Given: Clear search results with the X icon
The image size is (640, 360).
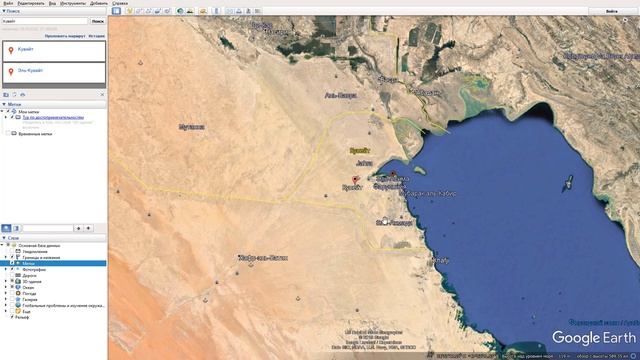Looking at the screenshot, I should point(102,95).
